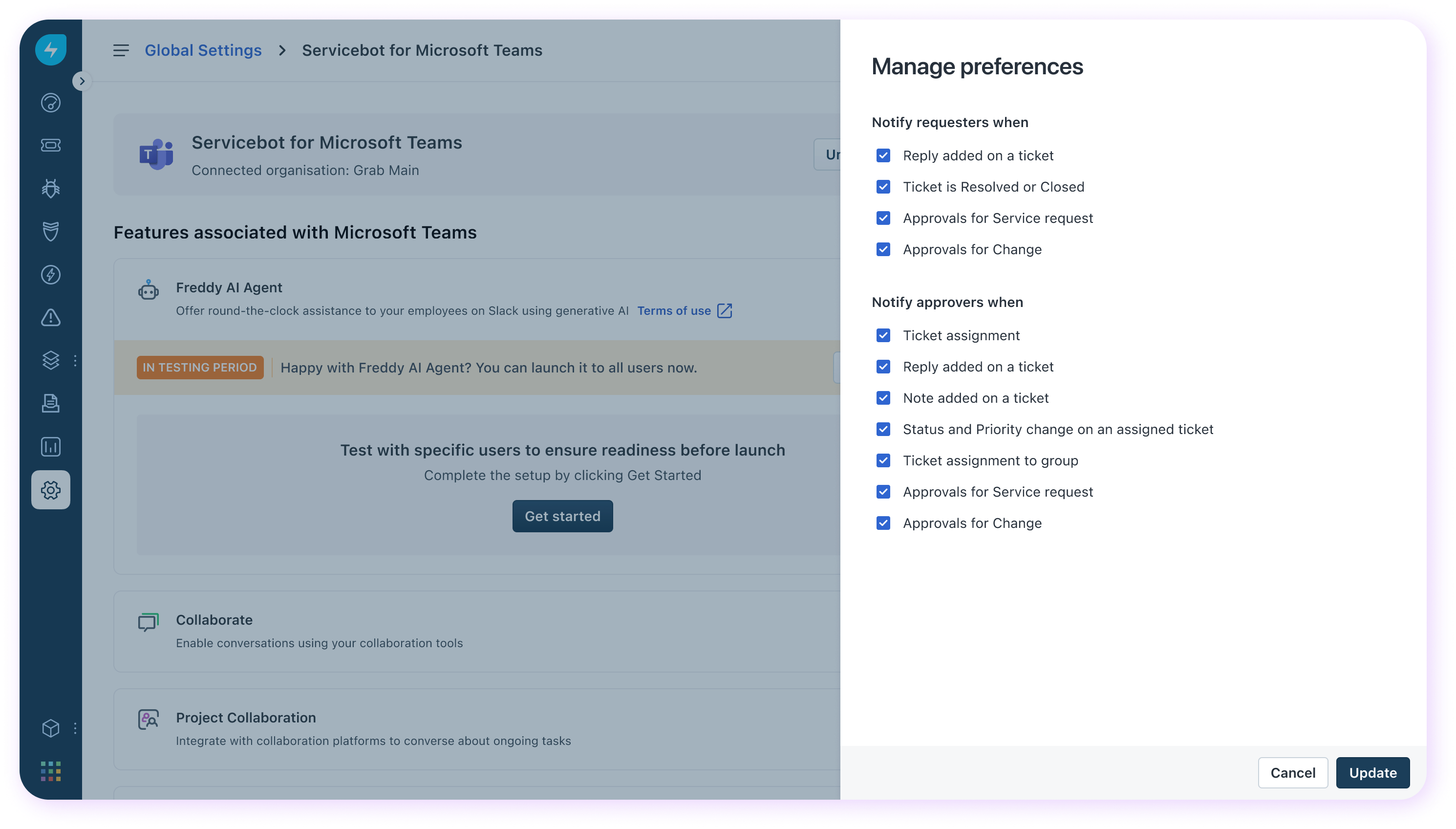Open the Reports chart icon
The image size is (1456, 829).
pos(51,446)
